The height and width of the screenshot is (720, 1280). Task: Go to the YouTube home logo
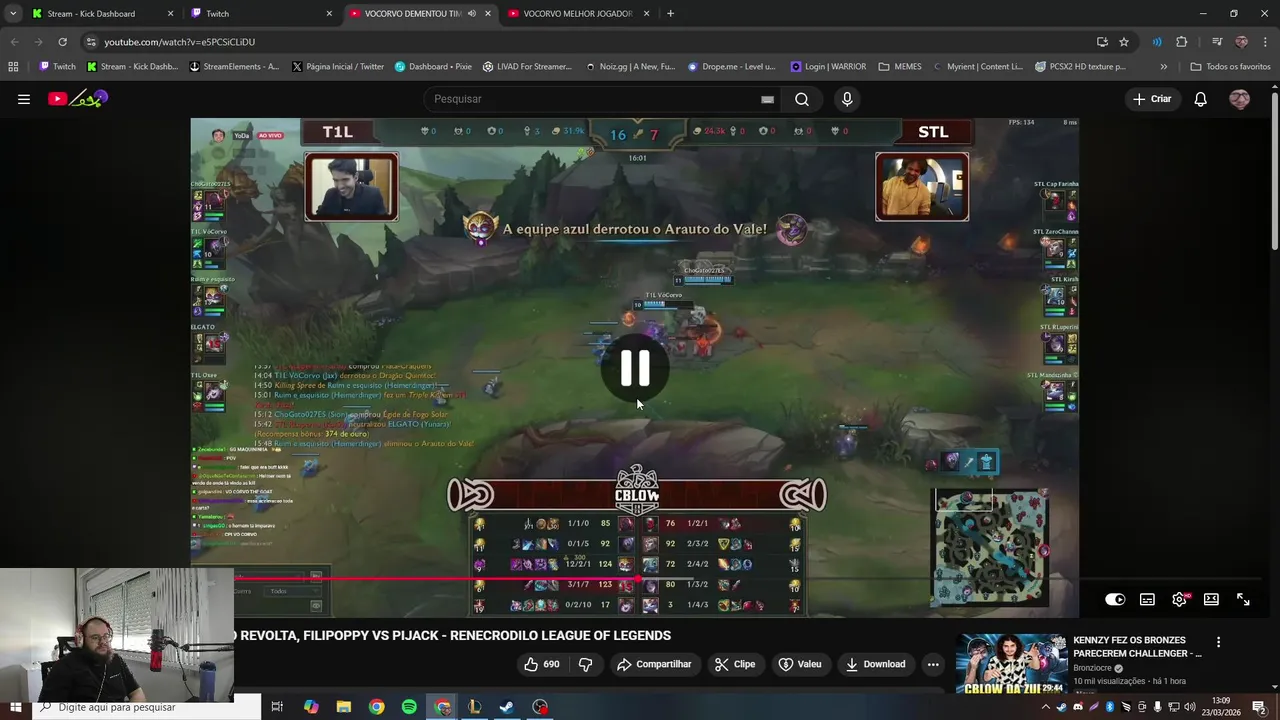(x=78, y=98)
